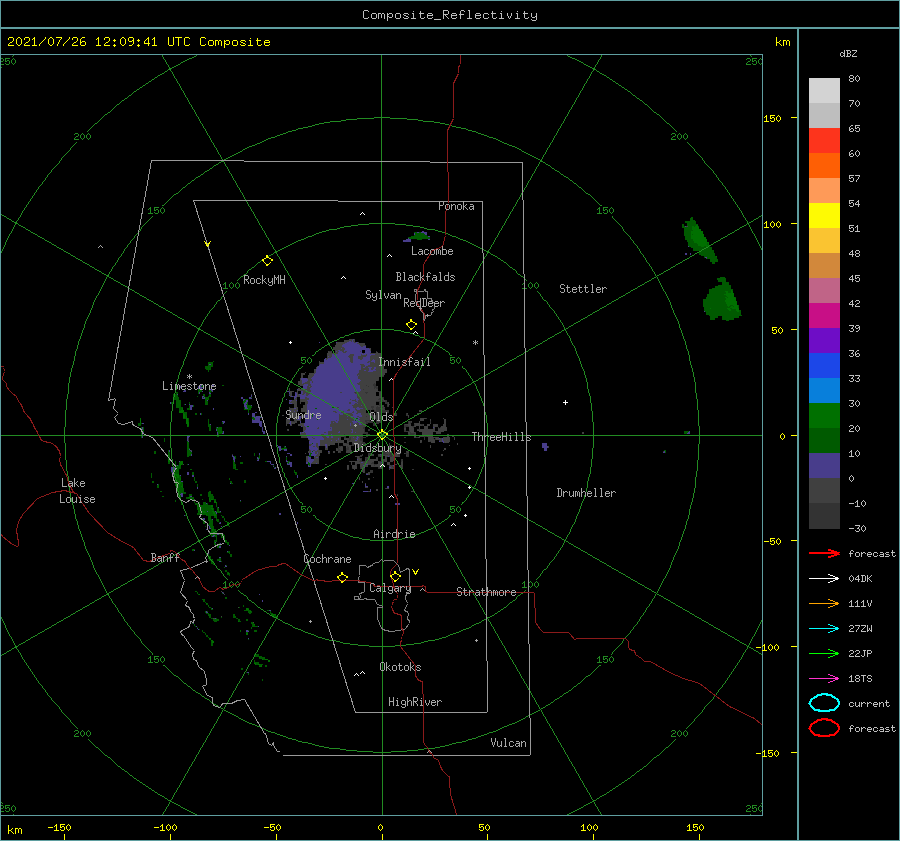
Task: Click the Stettler town label
Action: click(583, 289)
